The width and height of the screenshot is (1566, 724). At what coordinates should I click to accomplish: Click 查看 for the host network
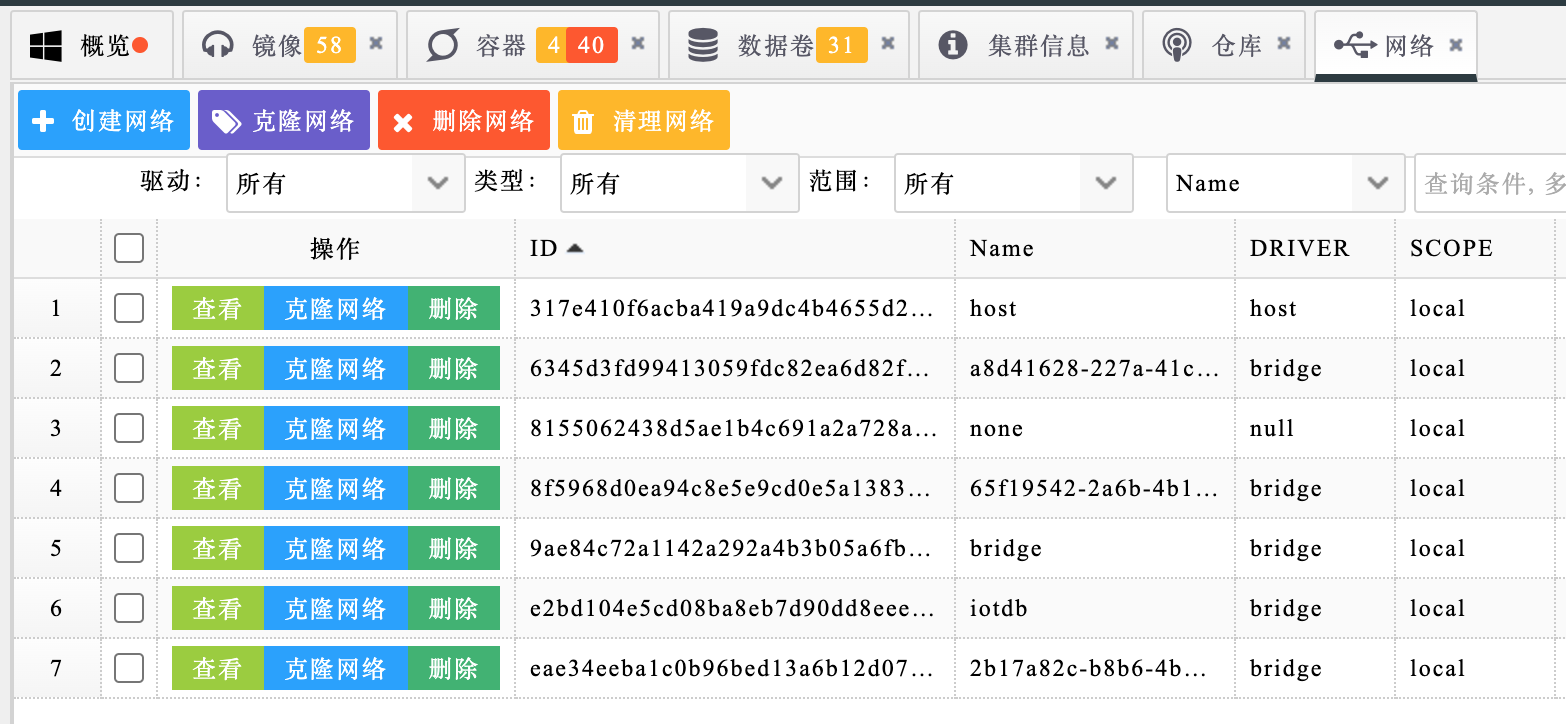tap(218, 308)
